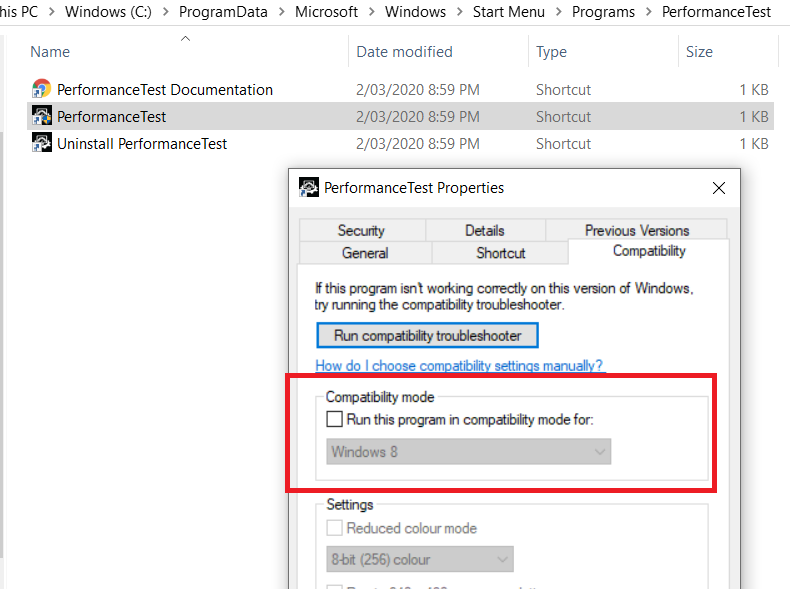Expand breadcrumb chevron after ProgramData
The image size is (790, 589).
(x=281, y=12)
